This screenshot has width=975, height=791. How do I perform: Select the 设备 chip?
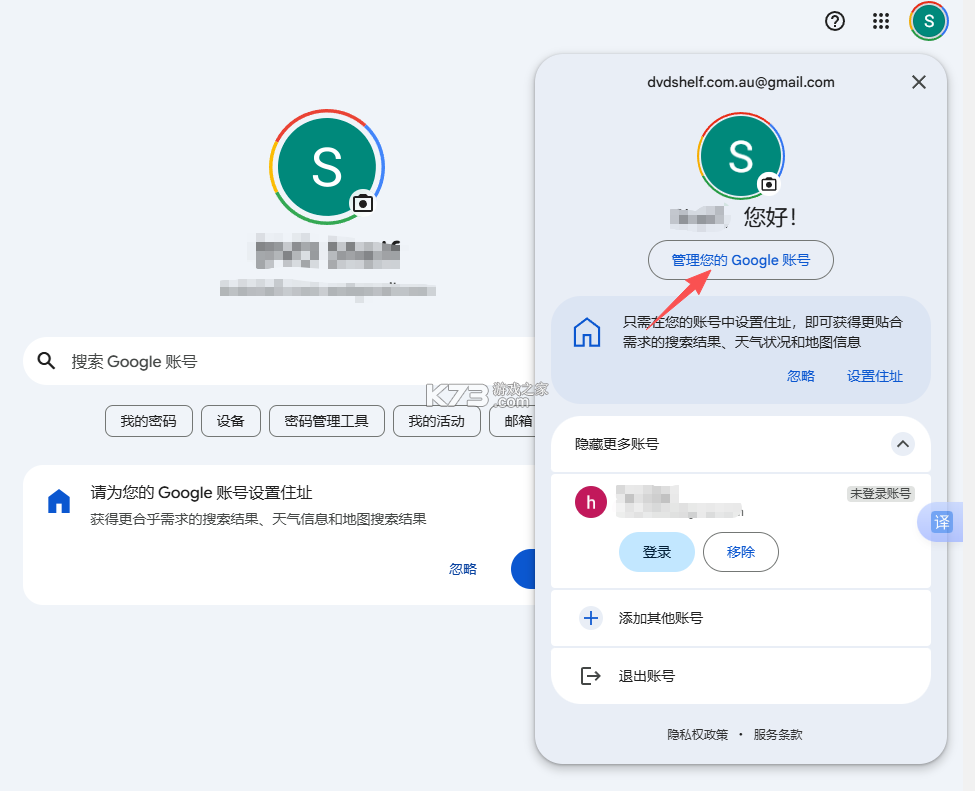(230, 421)
